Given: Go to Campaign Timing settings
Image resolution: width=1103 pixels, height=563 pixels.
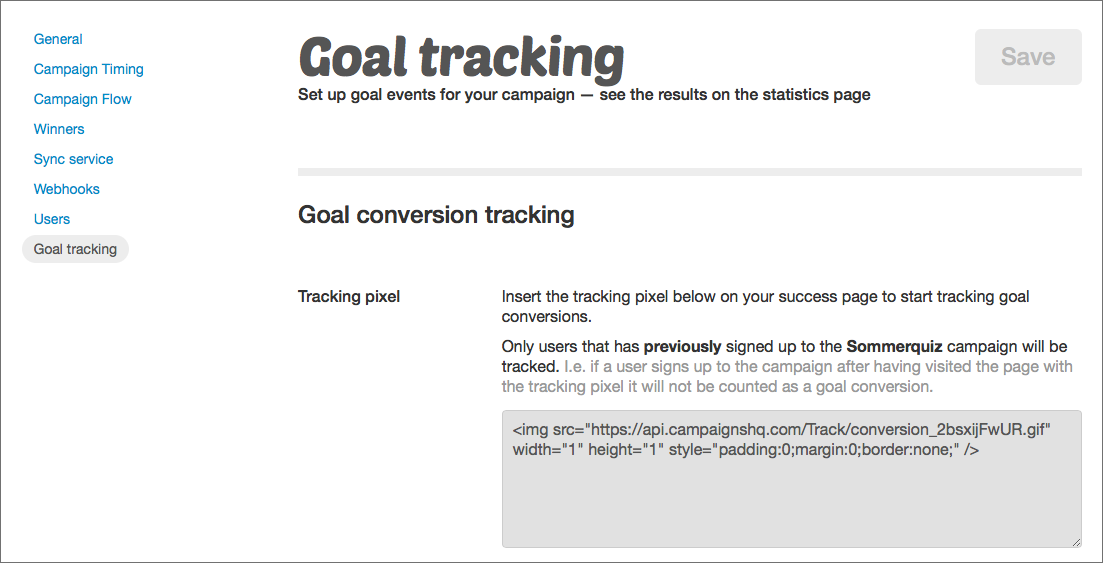Looking at the screenshot, I should (x=88, y=69).
